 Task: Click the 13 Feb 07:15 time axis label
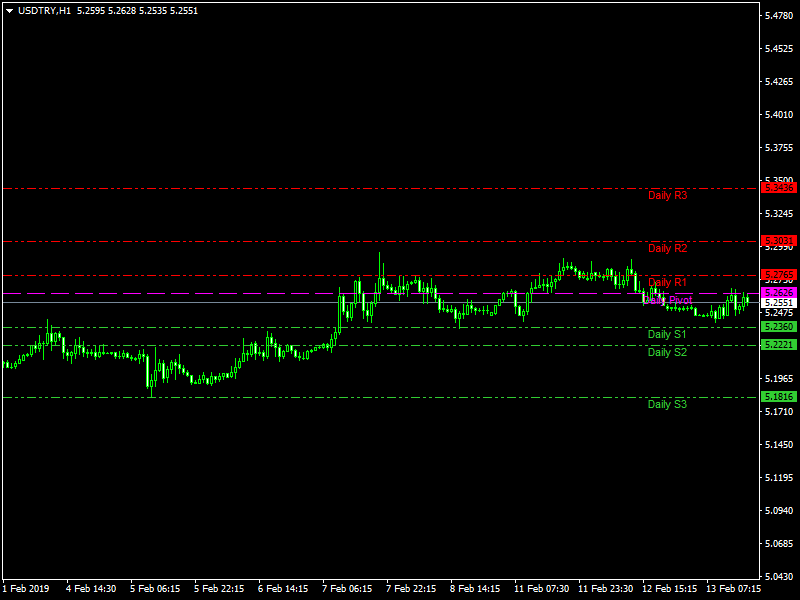733,589
